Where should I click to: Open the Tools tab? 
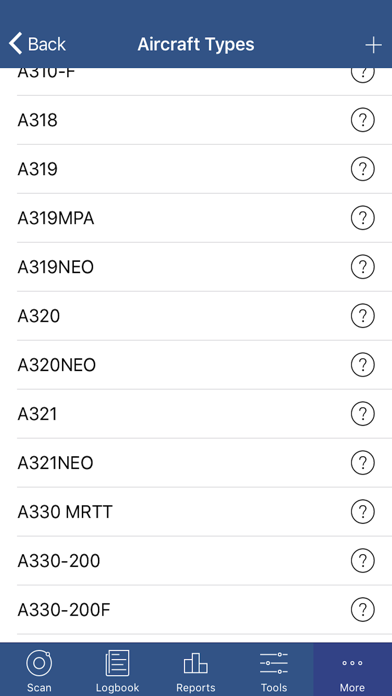point(274,670)
